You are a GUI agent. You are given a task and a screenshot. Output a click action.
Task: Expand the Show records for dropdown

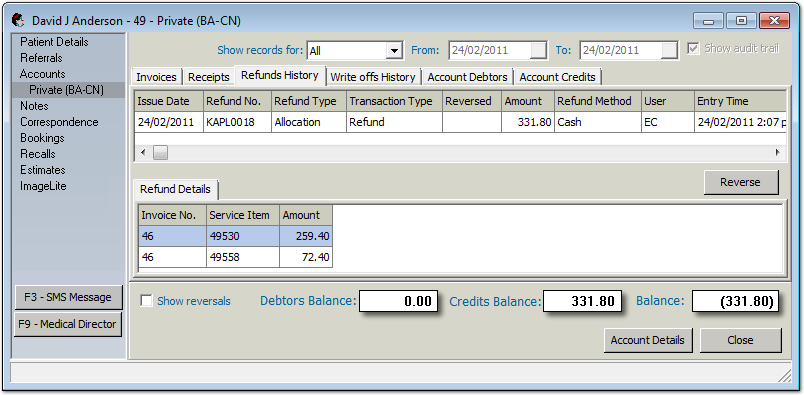[x=393, y=51]
